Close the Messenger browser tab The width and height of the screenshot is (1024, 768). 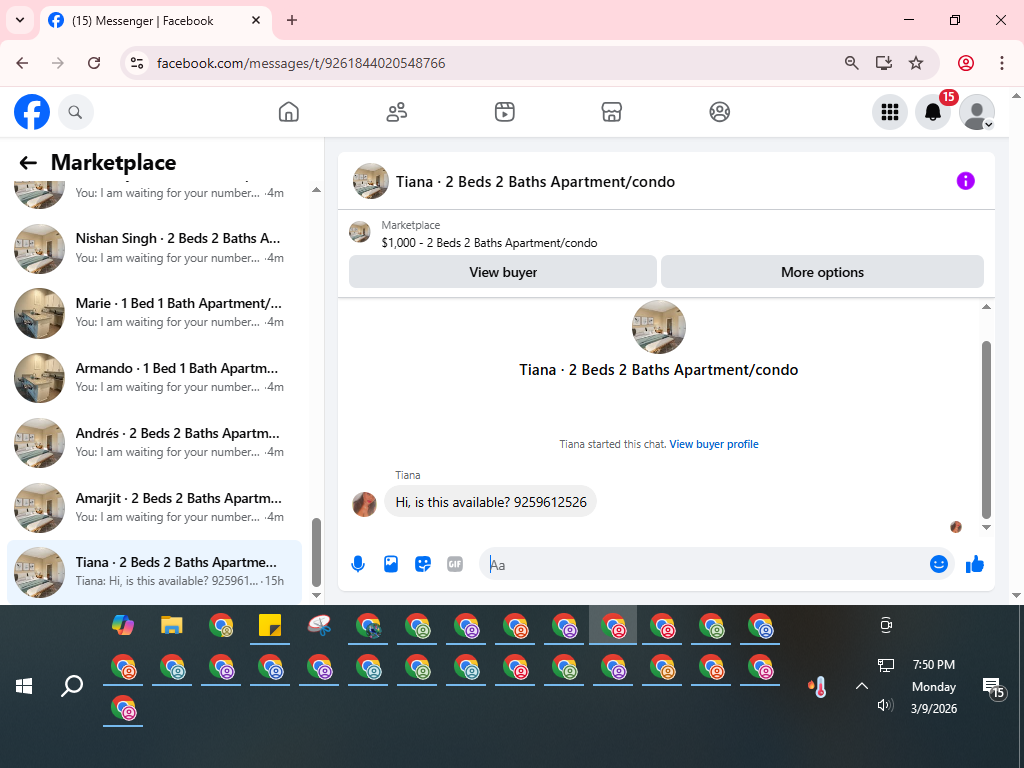tap(256, 20)
